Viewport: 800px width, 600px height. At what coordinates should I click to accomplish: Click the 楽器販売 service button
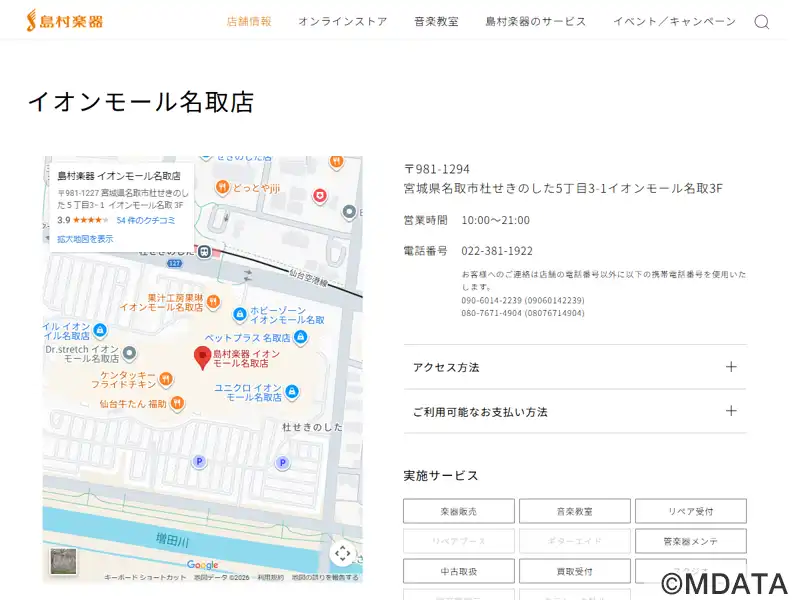click(x=458, y=511)
